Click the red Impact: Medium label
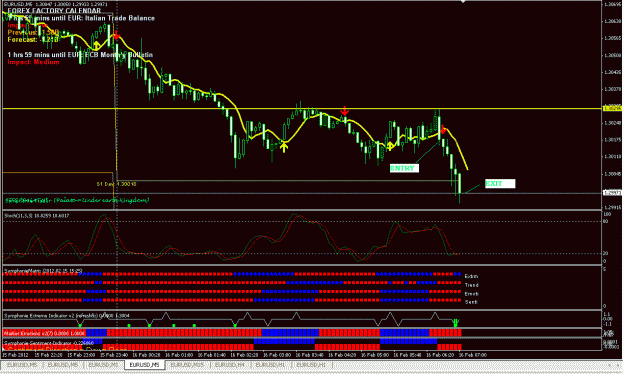625x374 pixels. [x=33, y=62]
